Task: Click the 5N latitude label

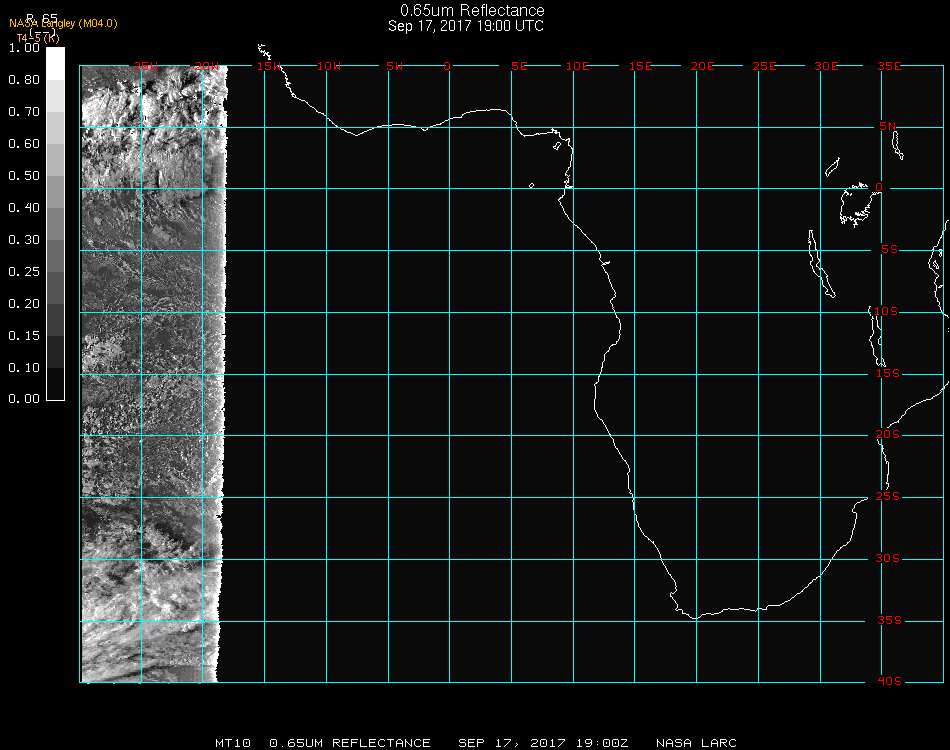Action: tap(887, 126)
